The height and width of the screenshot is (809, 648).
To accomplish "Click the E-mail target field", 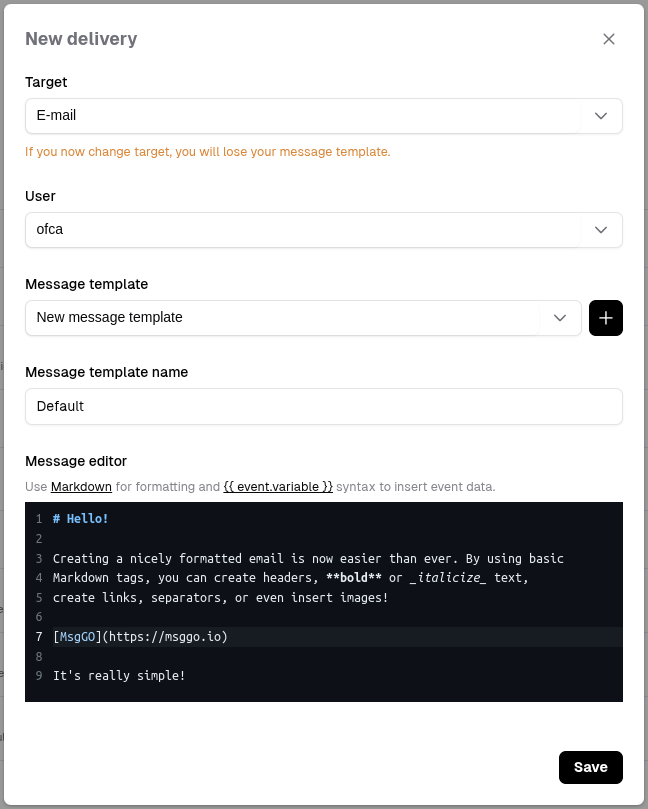I will [x=300, y=116].
